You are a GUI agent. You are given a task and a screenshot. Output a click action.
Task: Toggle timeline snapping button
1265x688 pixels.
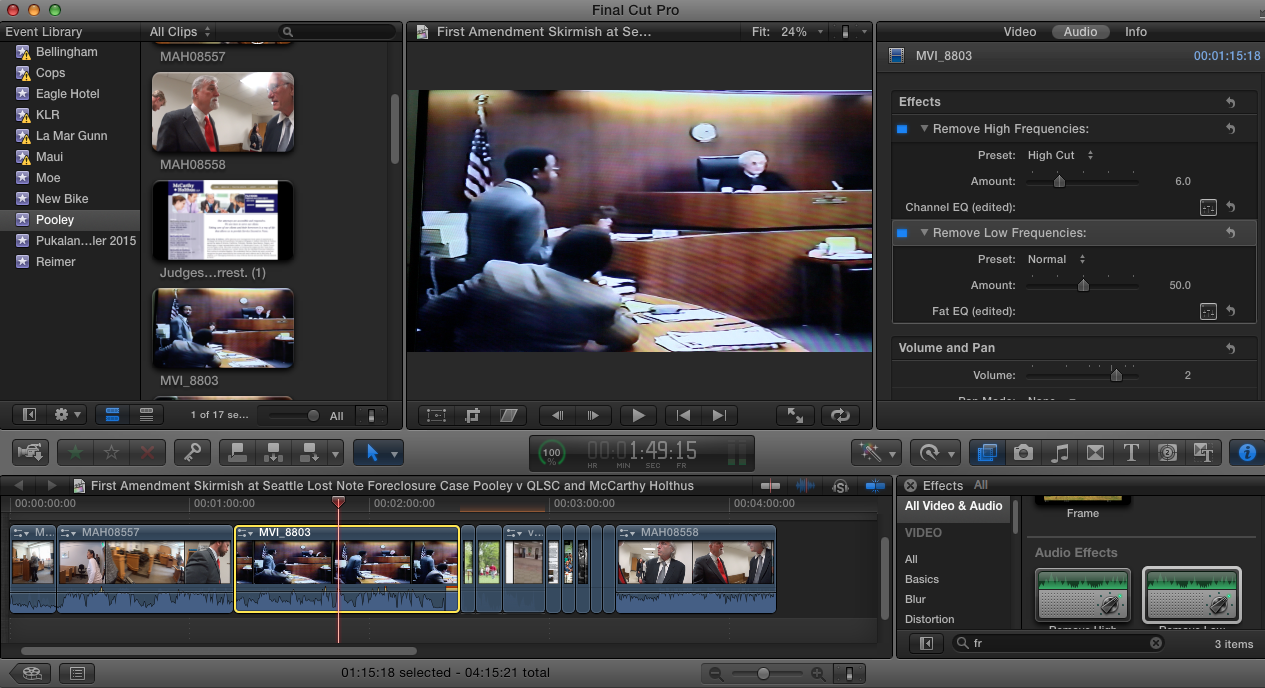(875, 486)
